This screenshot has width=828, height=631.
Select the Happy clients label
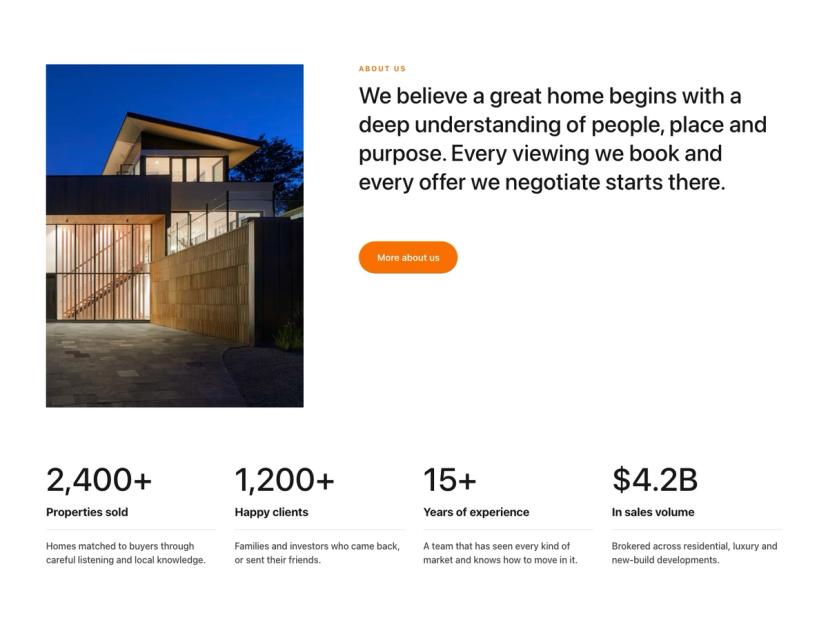[x=271, y=512]
